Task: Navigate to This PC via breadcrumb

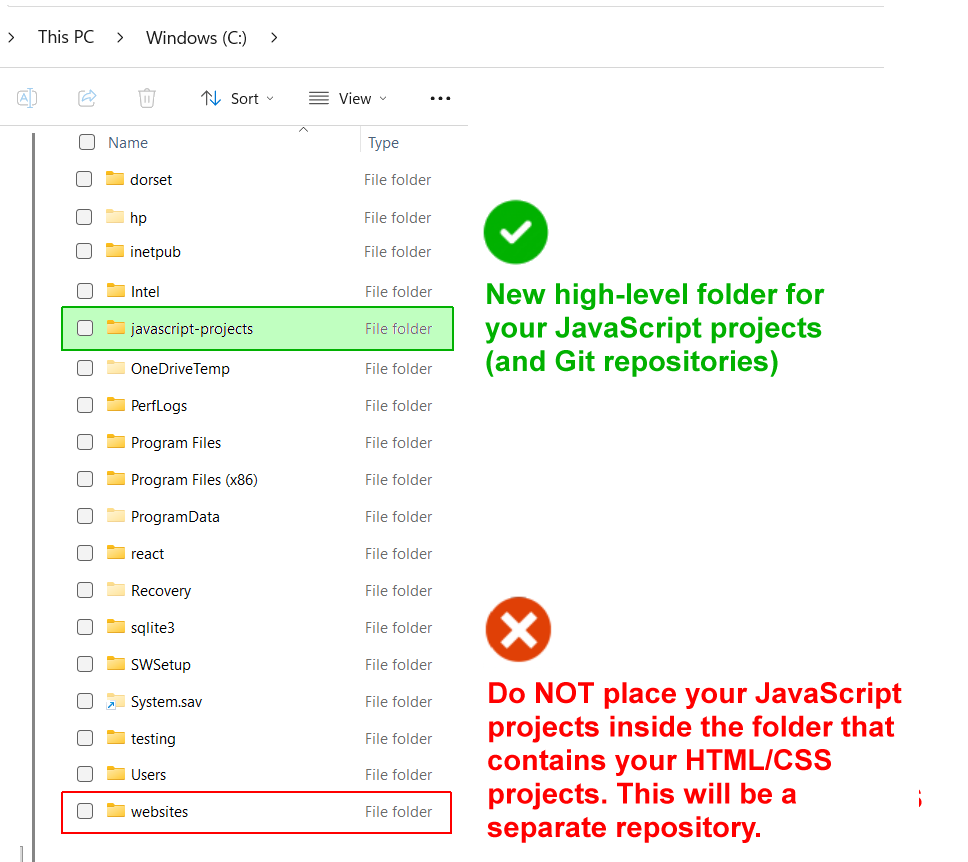Action: 65,37
